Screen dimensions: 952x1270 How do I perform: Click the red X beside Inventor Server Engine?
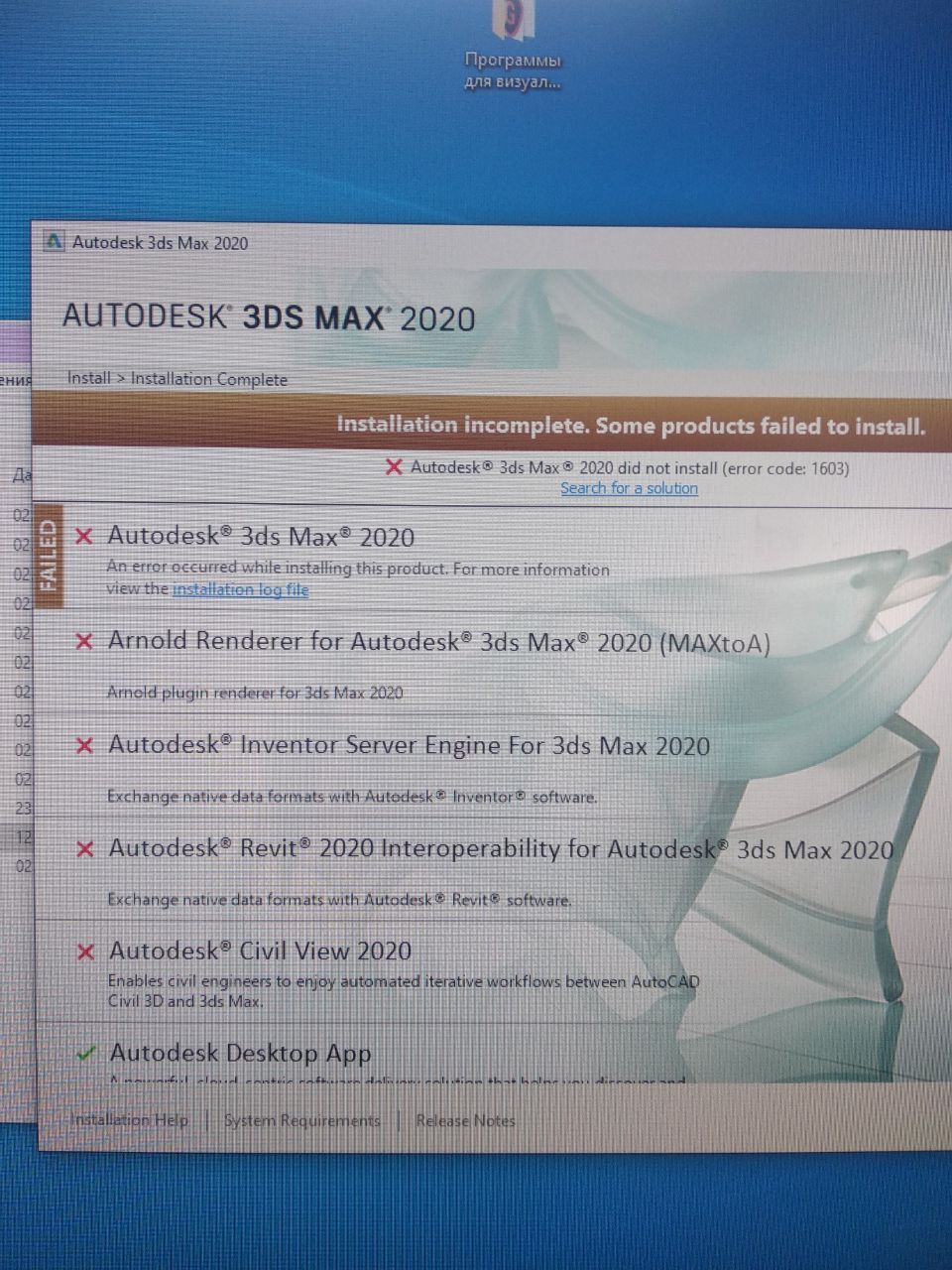[84, 745]
